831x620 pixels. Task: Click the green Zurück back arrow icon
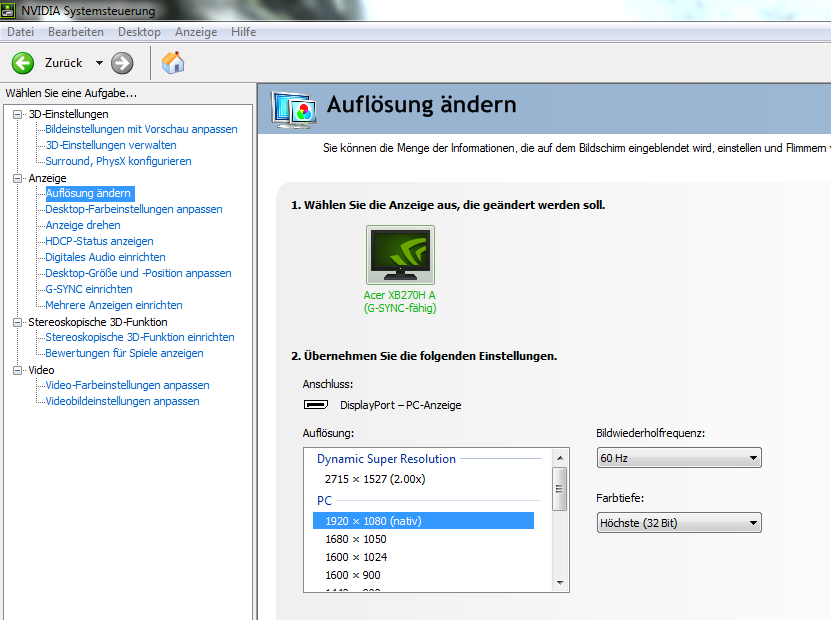point(23,63)
